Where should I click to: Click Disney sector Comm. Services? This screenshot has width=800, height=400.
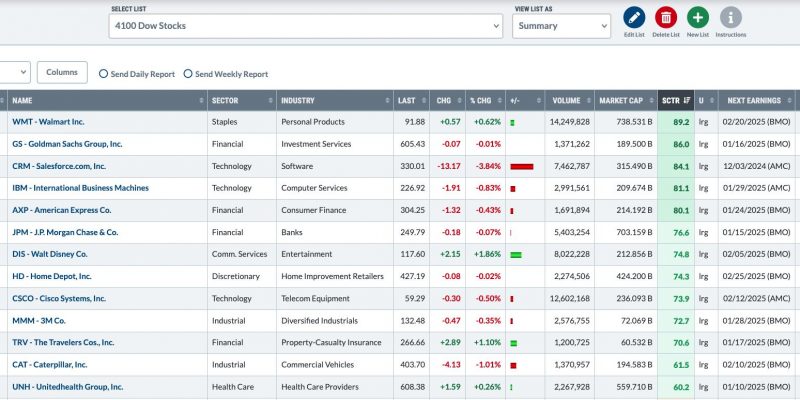tap(239, 254)
